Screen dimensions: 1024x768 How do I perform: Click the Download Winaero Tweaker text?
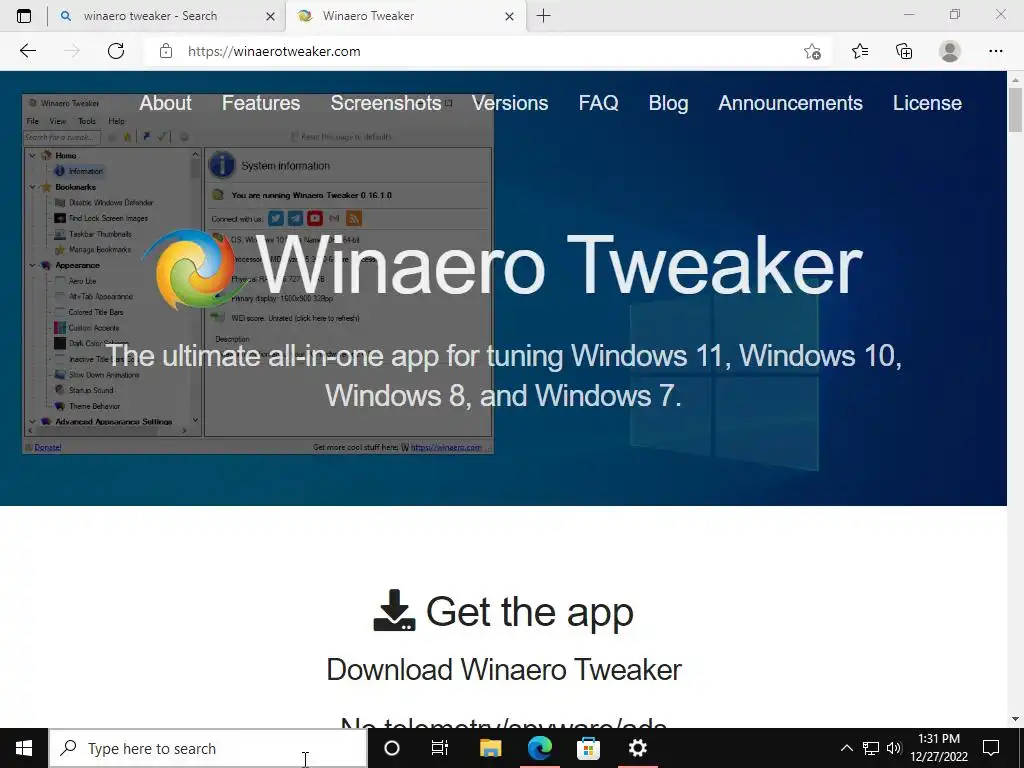click(504, 669)
